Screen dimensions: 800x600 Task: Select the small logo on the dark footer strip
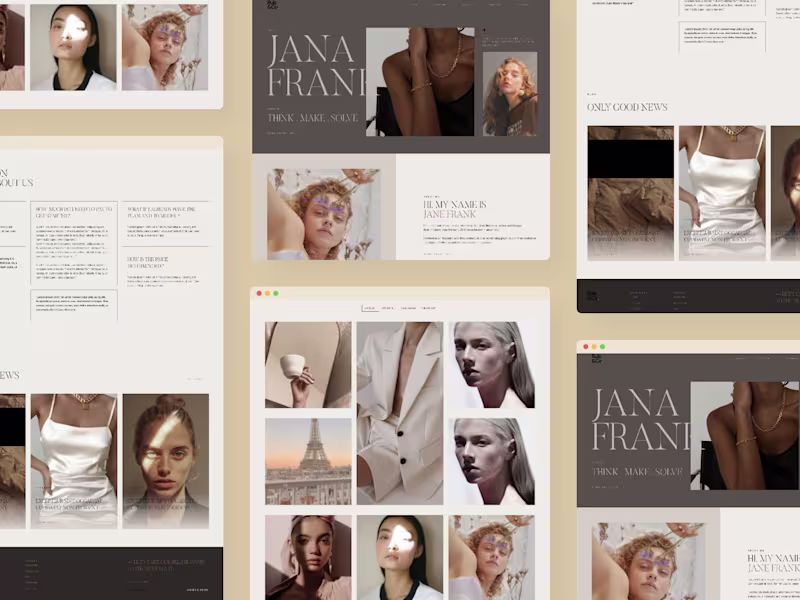point(591,295)
